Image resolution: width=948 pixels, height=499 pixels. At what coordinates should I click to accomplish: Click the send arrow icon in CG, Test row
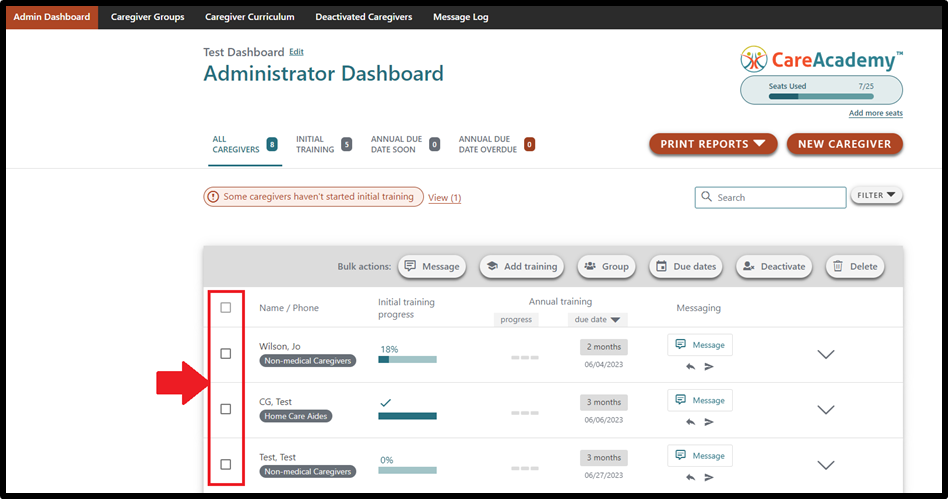tap(709, 422)
